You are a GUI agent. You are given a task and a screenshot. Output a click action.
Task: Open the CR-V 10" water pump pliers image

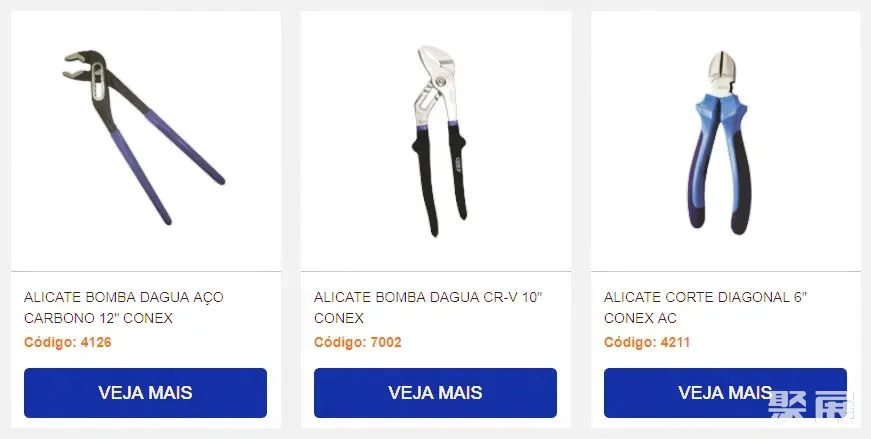coord(438,141)
